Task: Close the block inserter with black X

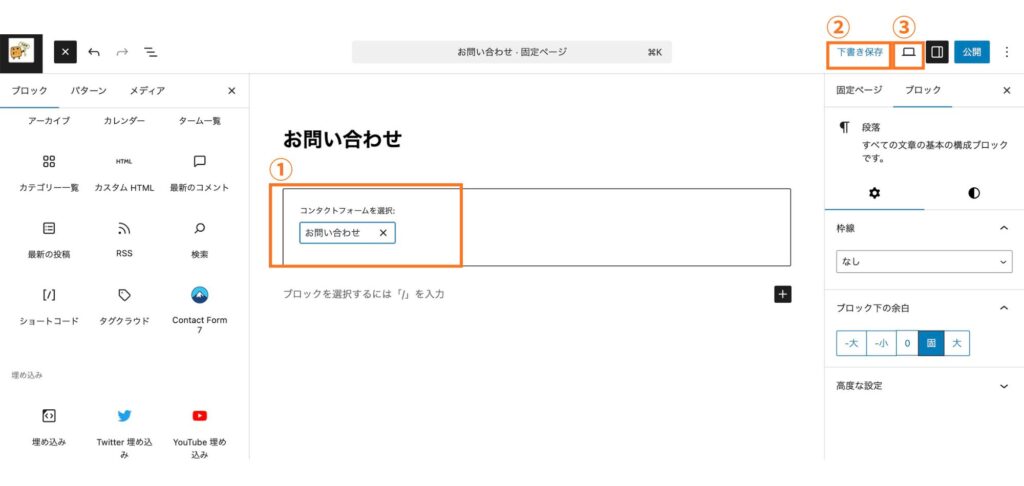Action: [65, 52]
